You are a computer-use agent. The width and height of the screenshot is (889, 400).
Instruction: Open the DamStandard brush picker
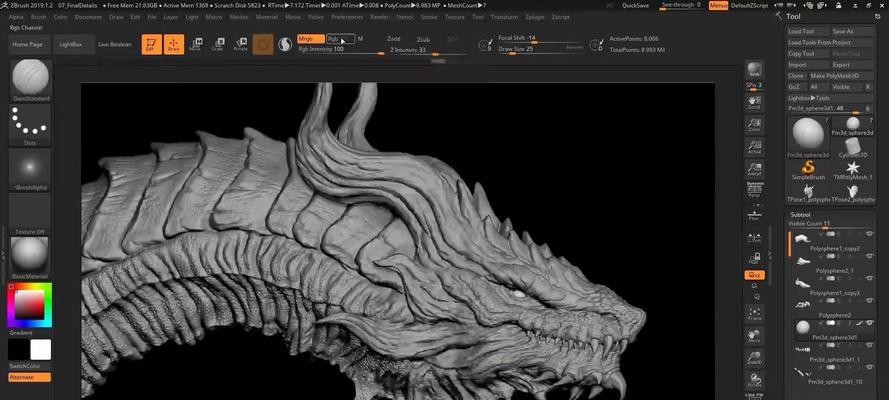point(30,80)
